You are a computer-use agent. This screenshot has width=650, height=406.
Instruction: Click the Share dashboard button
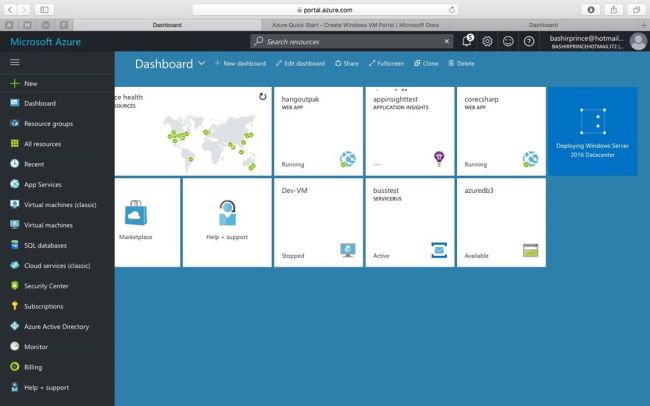[347, 63]
